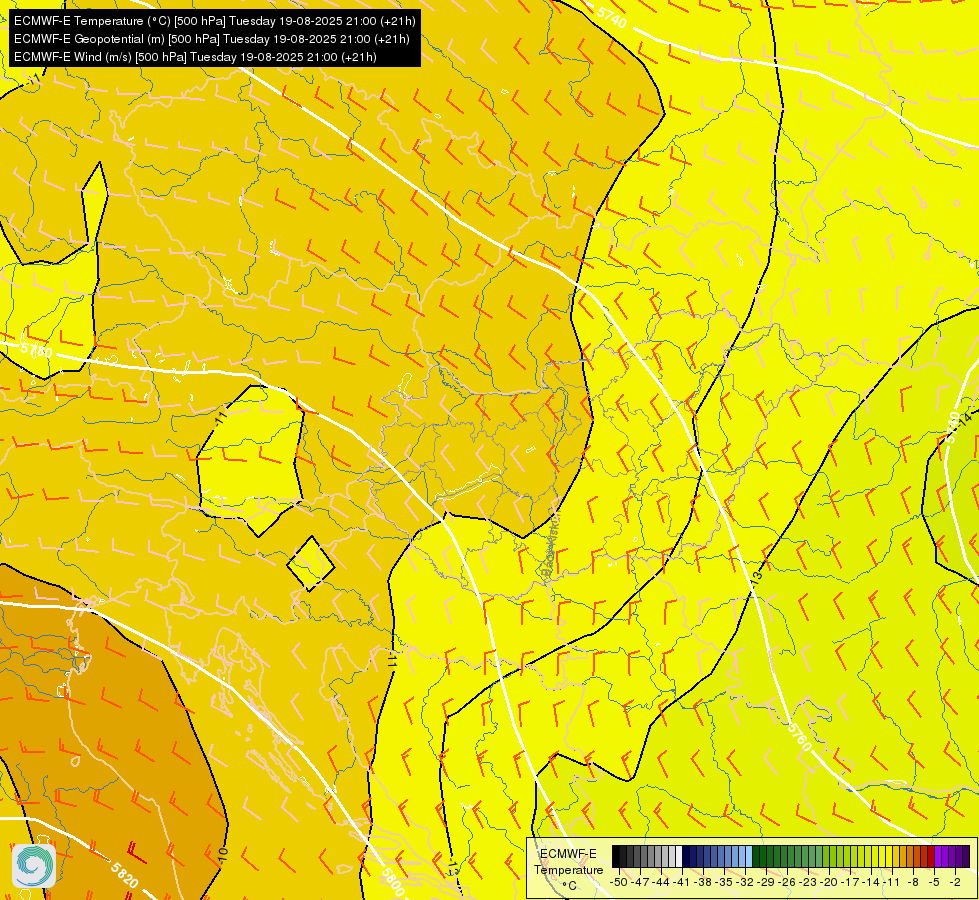Viewport: 979px width, 900px height.
Task: Click the legend's '°C' unit label
Action: click(569, 886)
